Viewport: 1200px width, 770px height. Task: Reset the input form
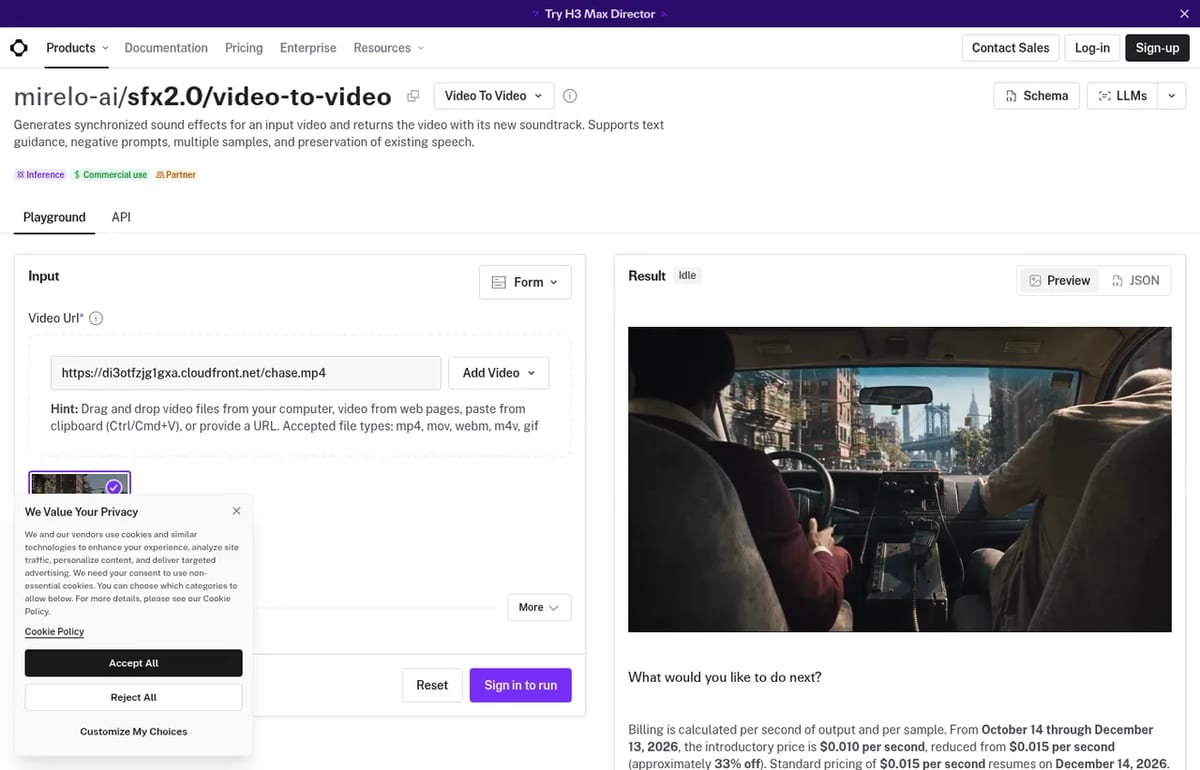coord(432,685)
